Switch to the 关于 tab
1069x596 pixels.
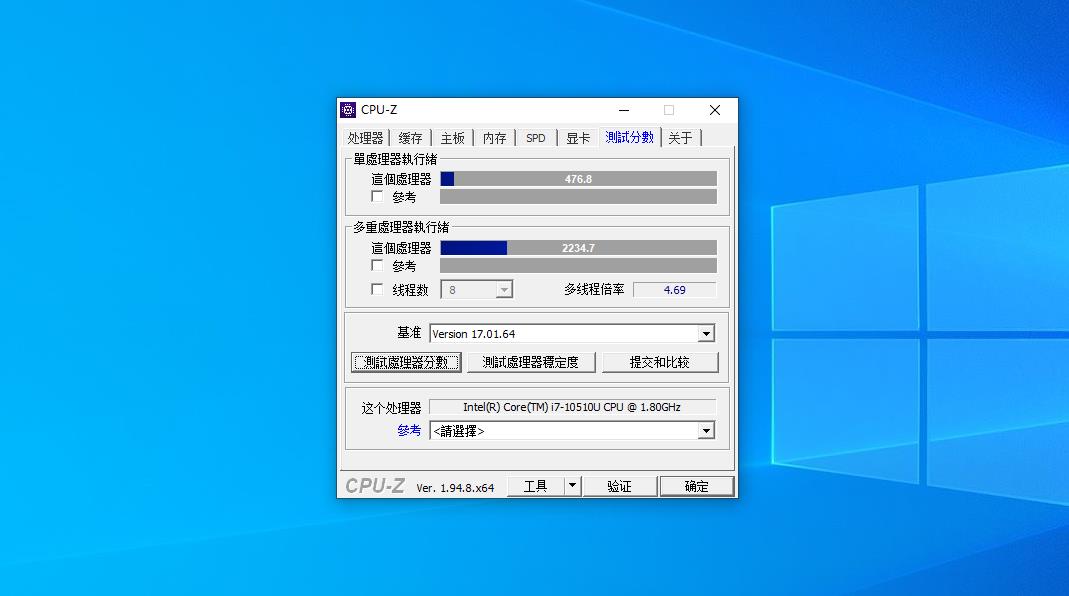680,137
